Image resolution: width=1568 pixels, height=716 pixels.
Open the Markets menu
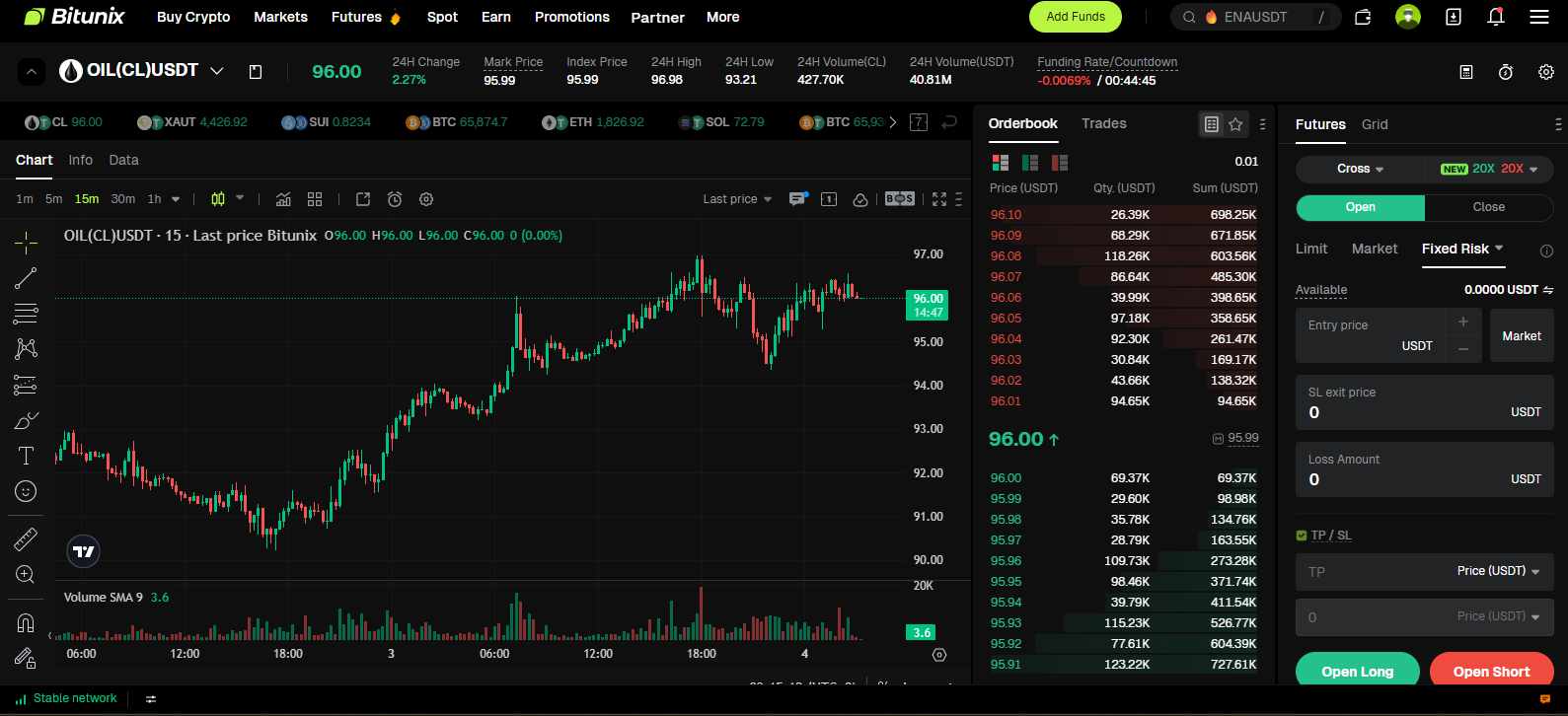tap(280, 17)
